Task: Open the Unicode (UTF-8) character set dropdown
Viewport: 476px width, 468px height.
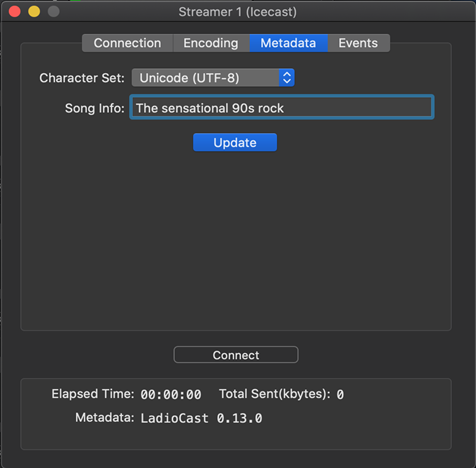Action: 213,78
